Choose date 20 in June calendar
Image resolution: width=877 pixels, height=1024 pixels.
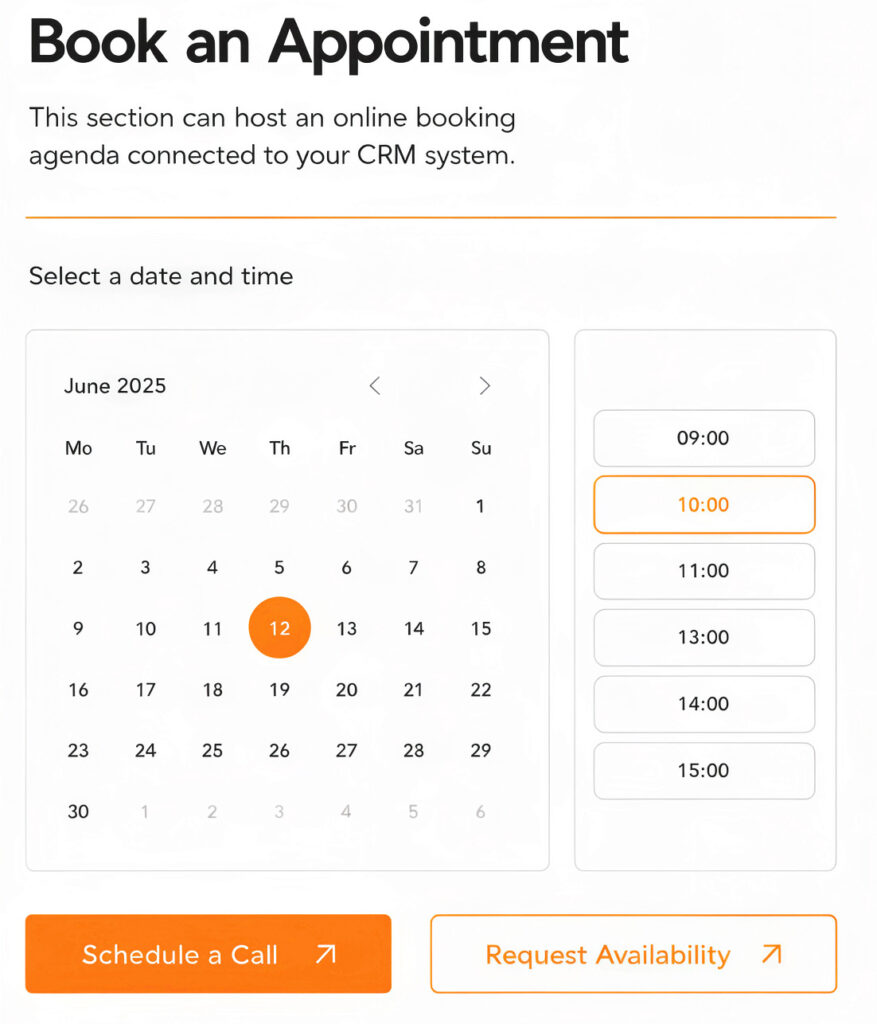346,690
